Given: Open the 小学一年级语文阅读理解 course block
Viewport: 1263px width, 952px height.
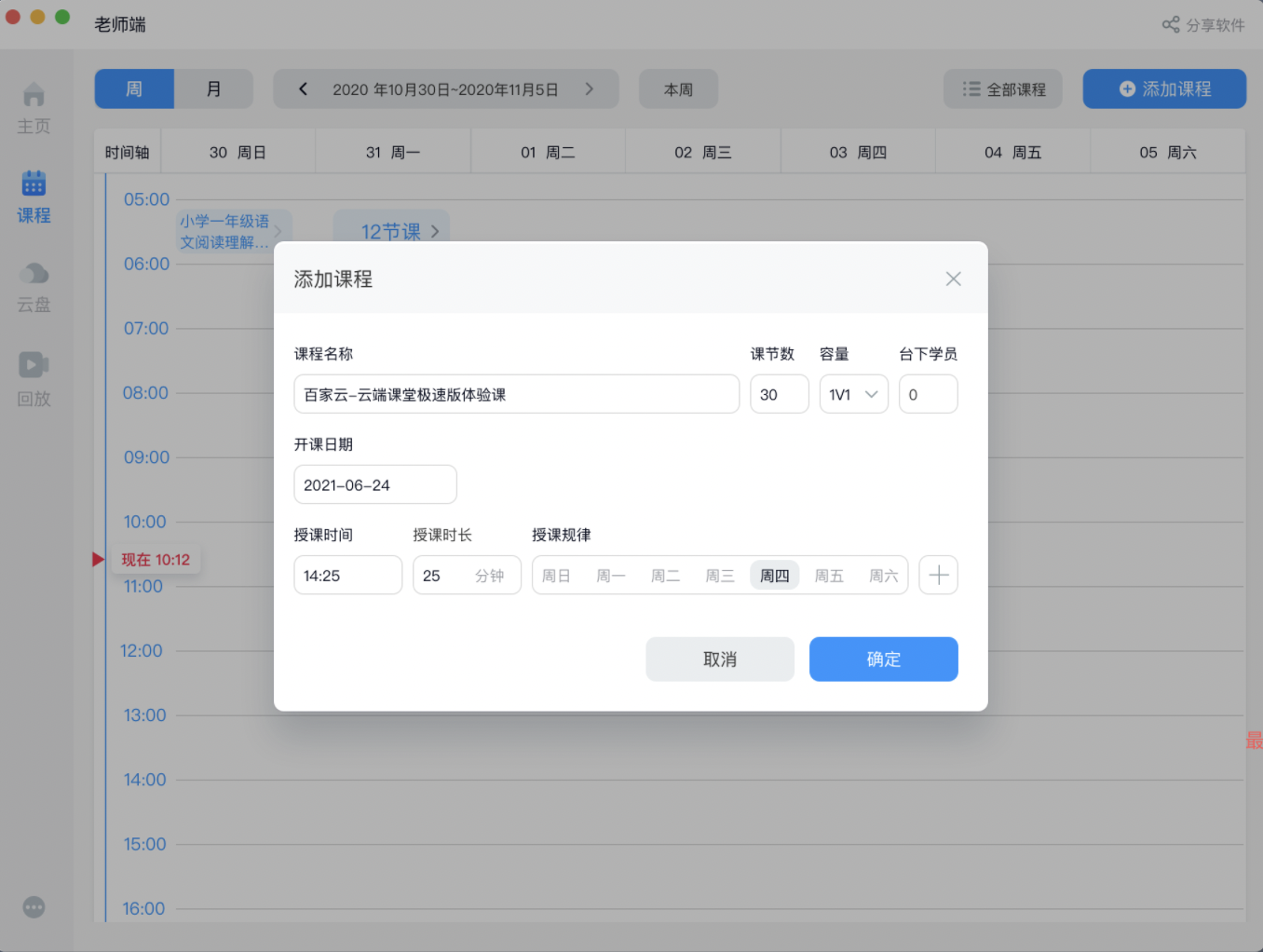Looking at the screenshot, I should pyautogui.click(x=233, y=231).
